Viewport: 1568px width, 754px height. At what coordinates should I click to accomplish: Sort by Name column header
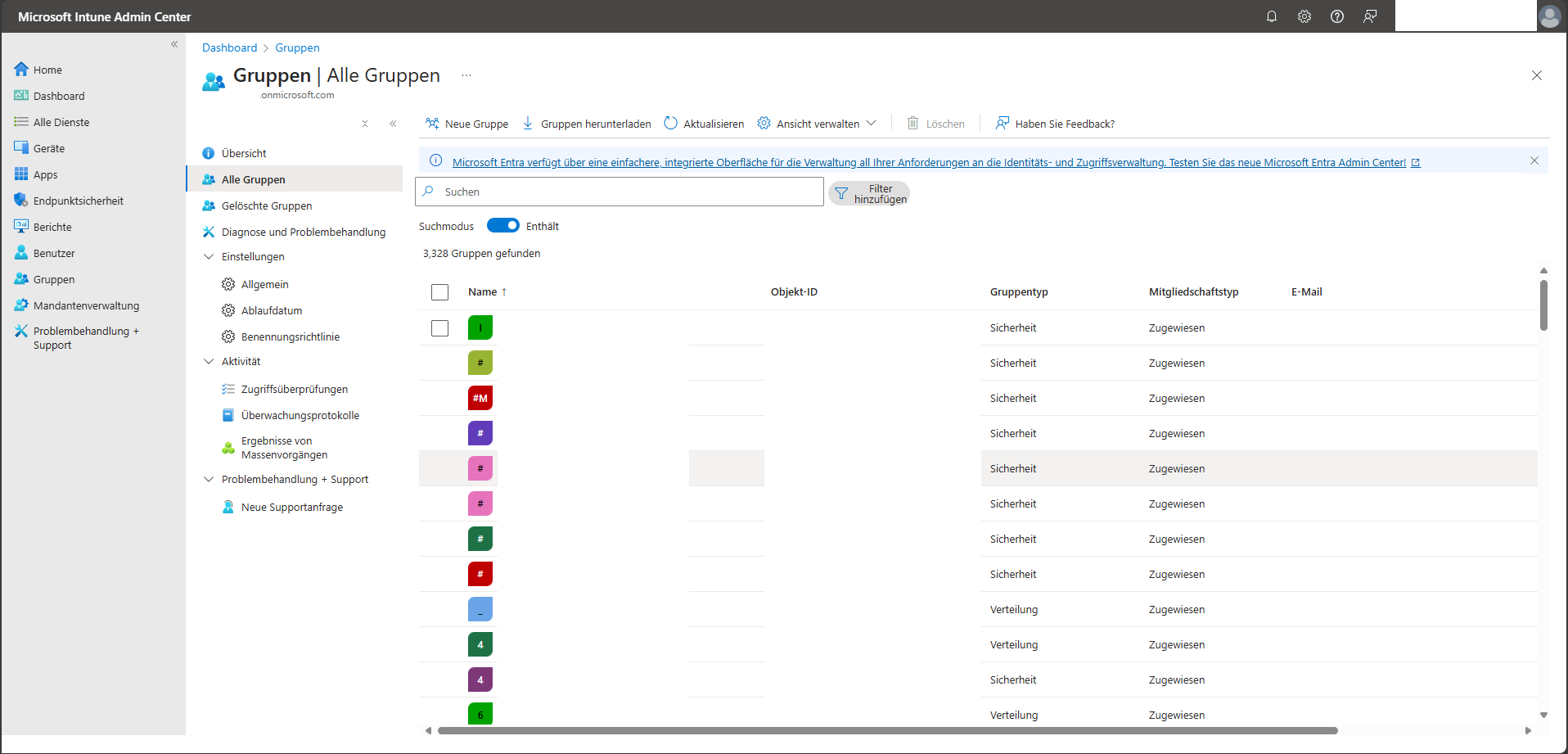487,291
